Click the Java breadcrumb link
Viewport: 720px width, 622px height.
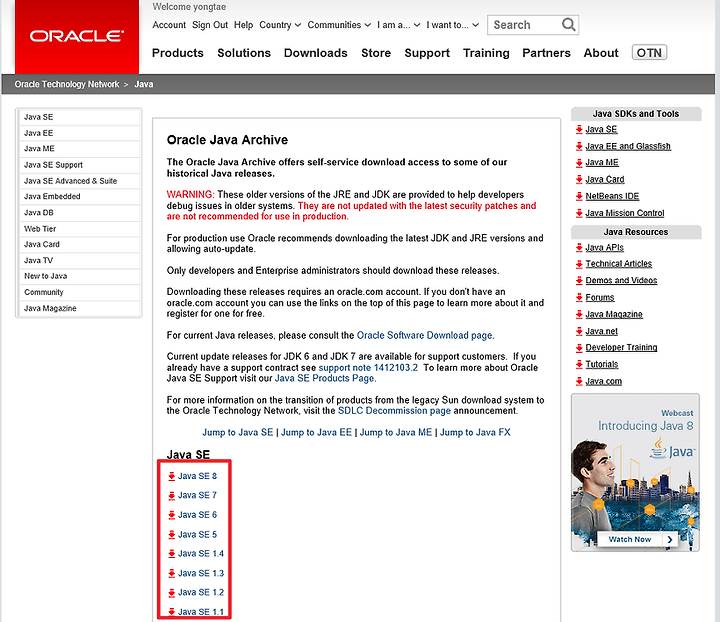[x=144, y=84]
